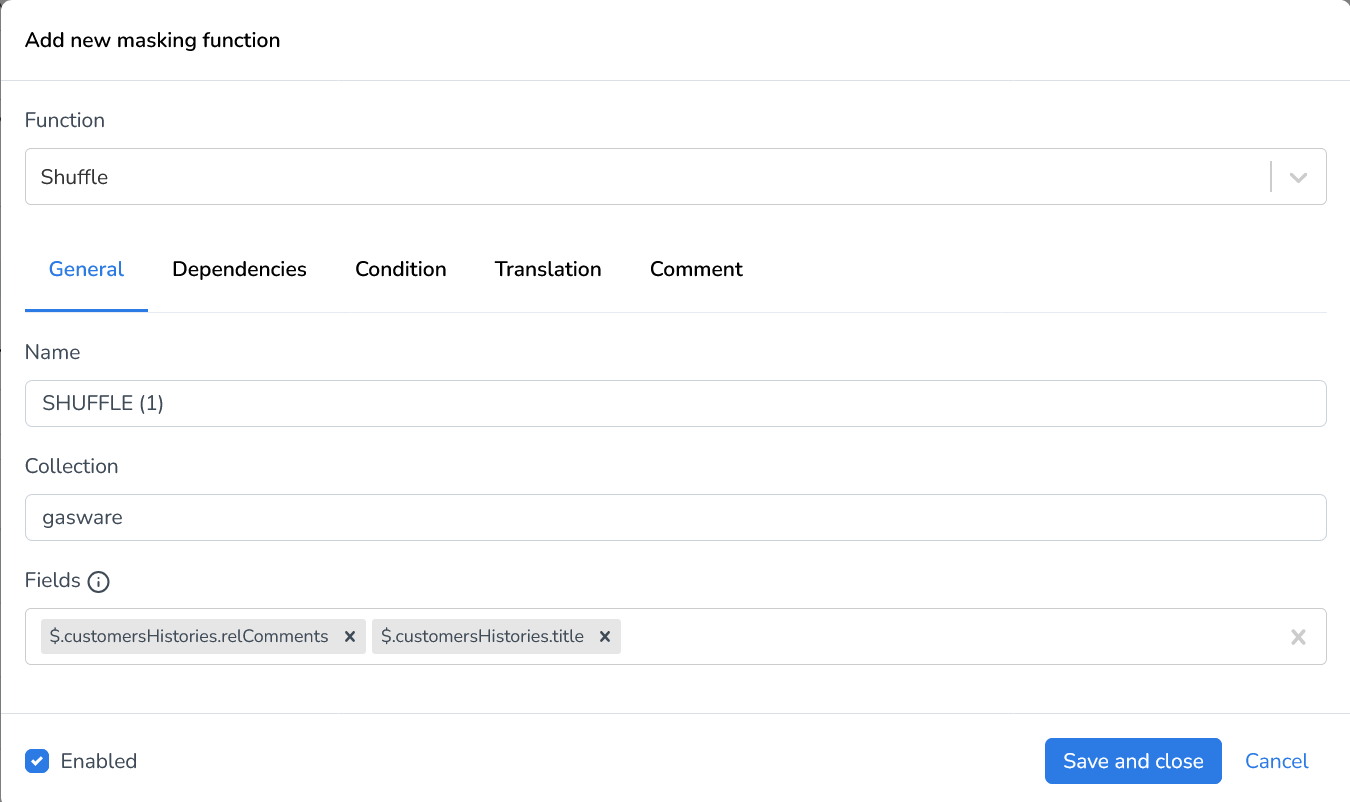Open the Condition tab
This screenshot has width=1350, height=802.
pos(400,269)
